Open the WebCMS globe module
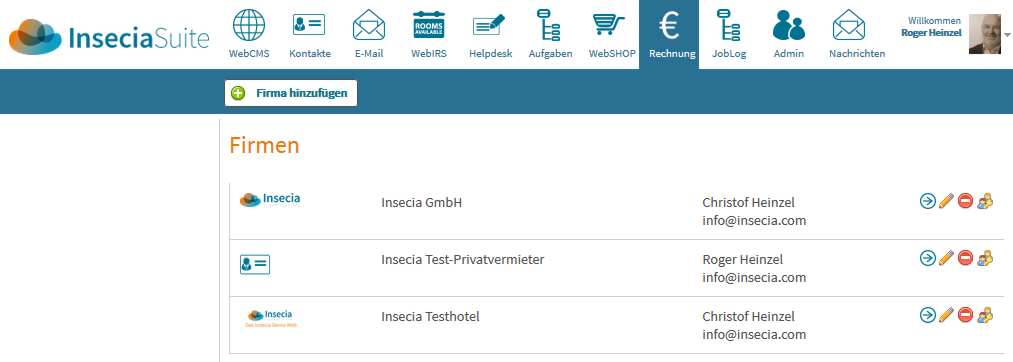This screenshot has width=1013, height=362. pos(248,34)
